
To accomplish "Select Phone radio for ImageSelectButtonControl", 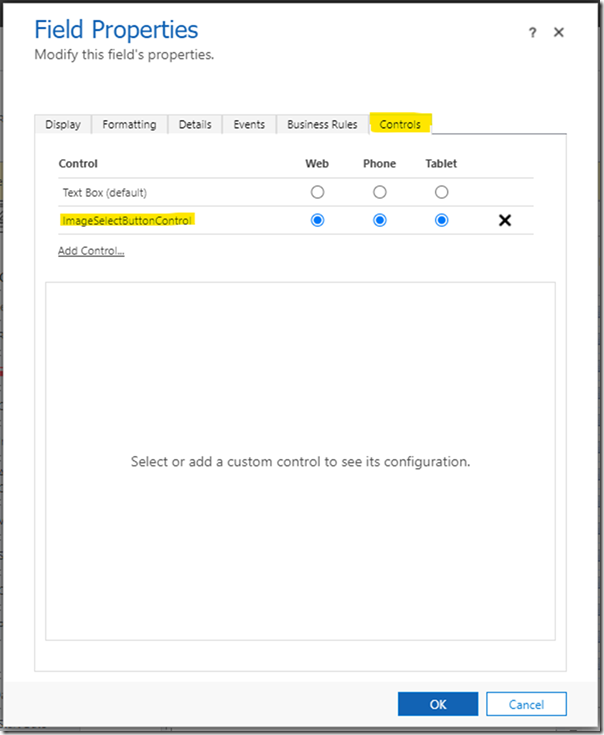I will click(380, 220).
